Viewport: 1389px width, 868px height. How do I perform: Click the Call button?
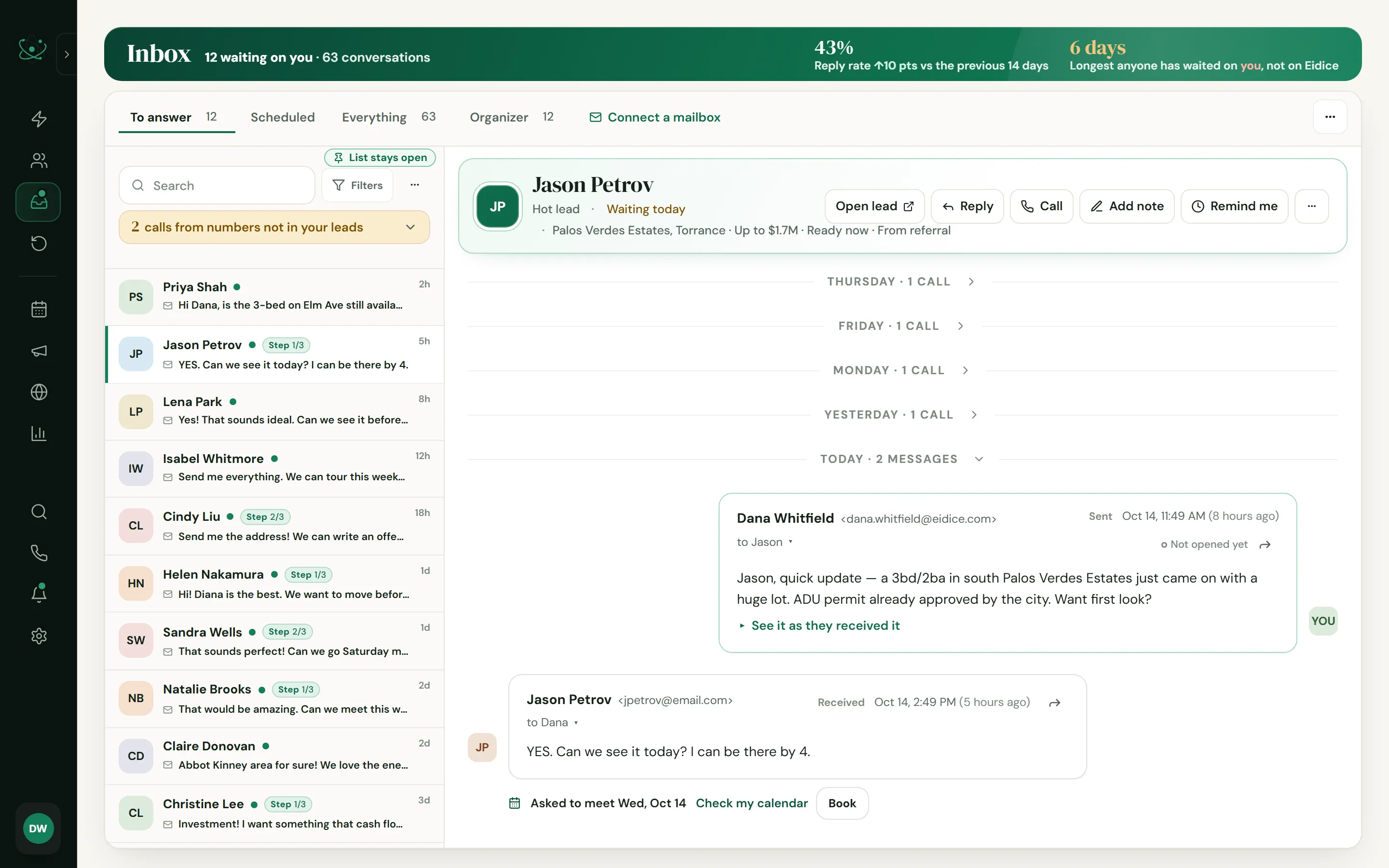1041,206
